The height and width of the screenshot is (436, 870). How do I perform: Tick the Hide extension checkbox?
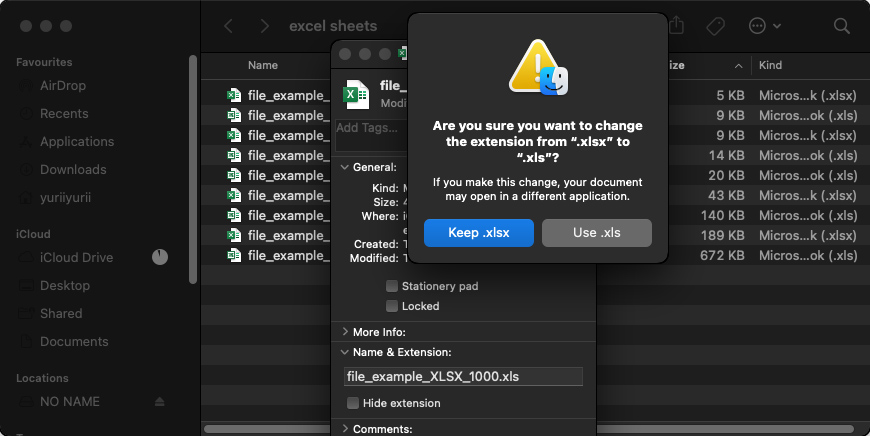353,403
